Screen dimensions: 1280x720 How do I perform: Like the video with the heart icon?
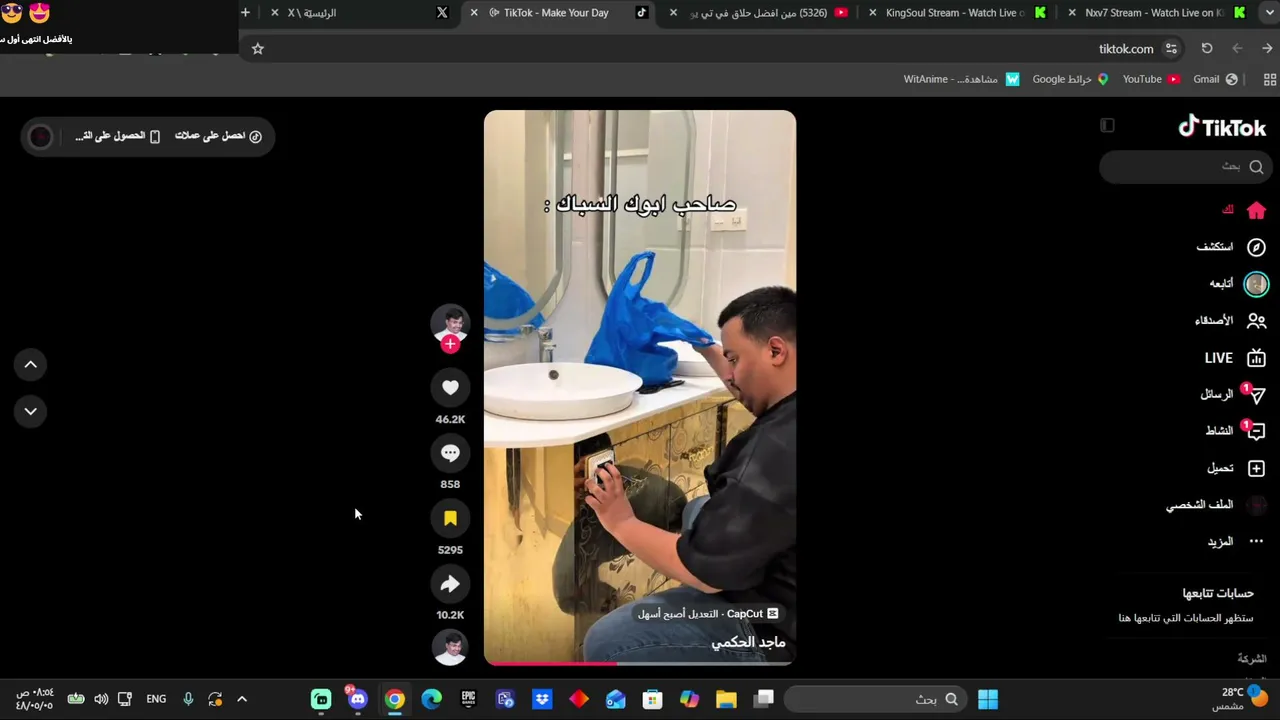click(x=450, y=387)
